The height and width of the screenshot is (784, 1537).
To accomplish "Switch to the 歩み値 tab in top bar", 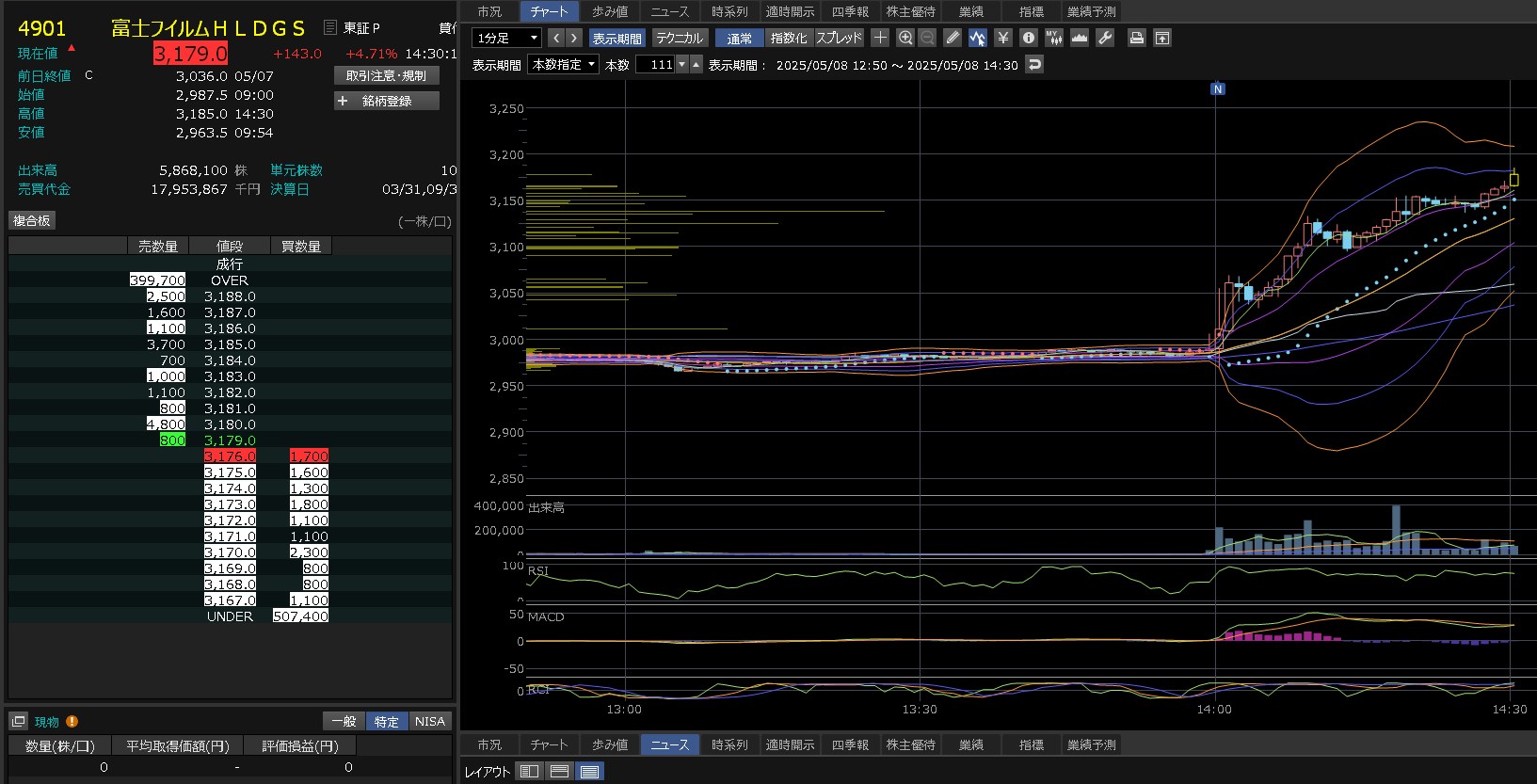I will 610,11.
